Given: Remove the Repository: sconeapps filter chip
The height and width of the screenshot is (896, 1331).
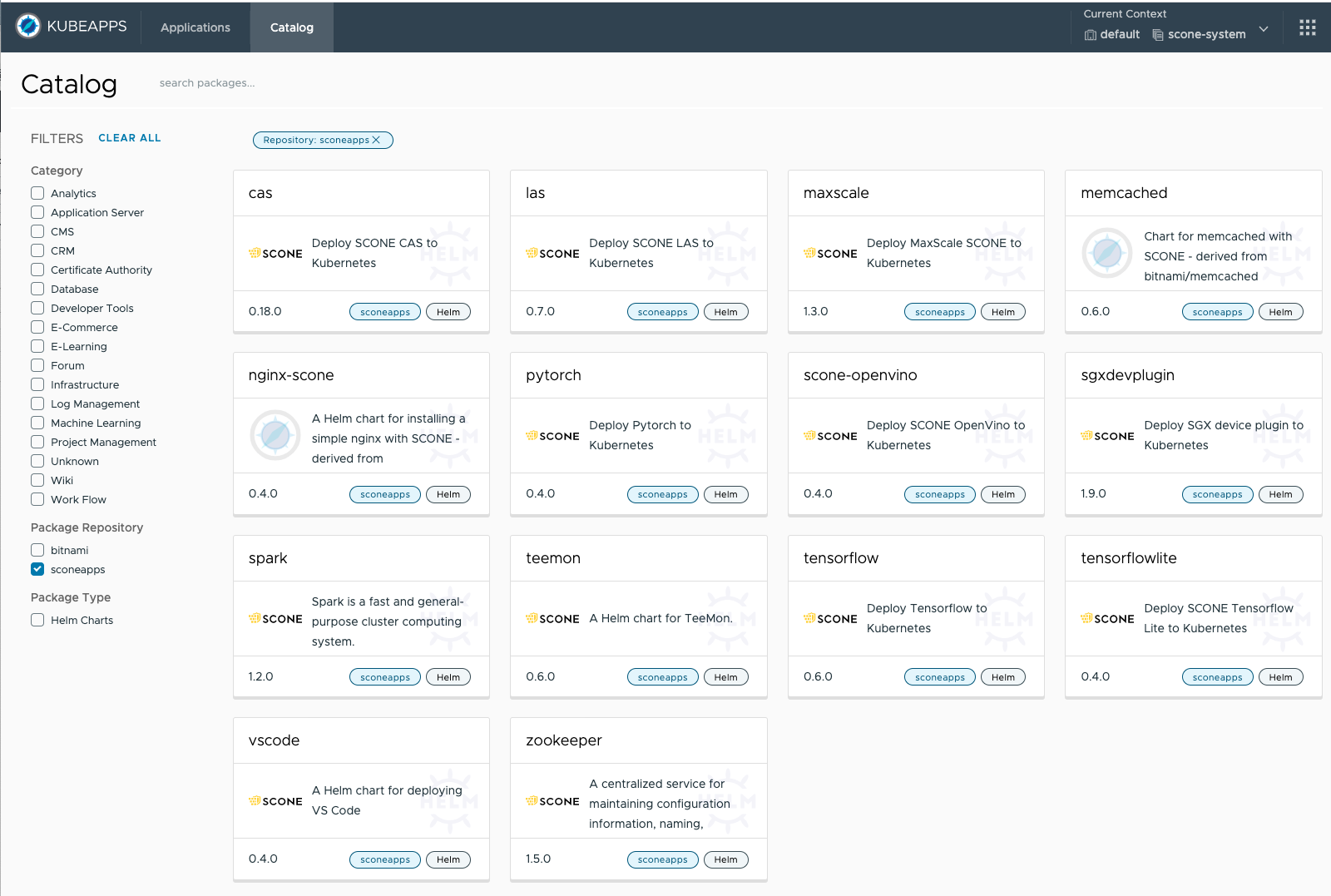Looking at the screenshot, I should pos(377,140).
